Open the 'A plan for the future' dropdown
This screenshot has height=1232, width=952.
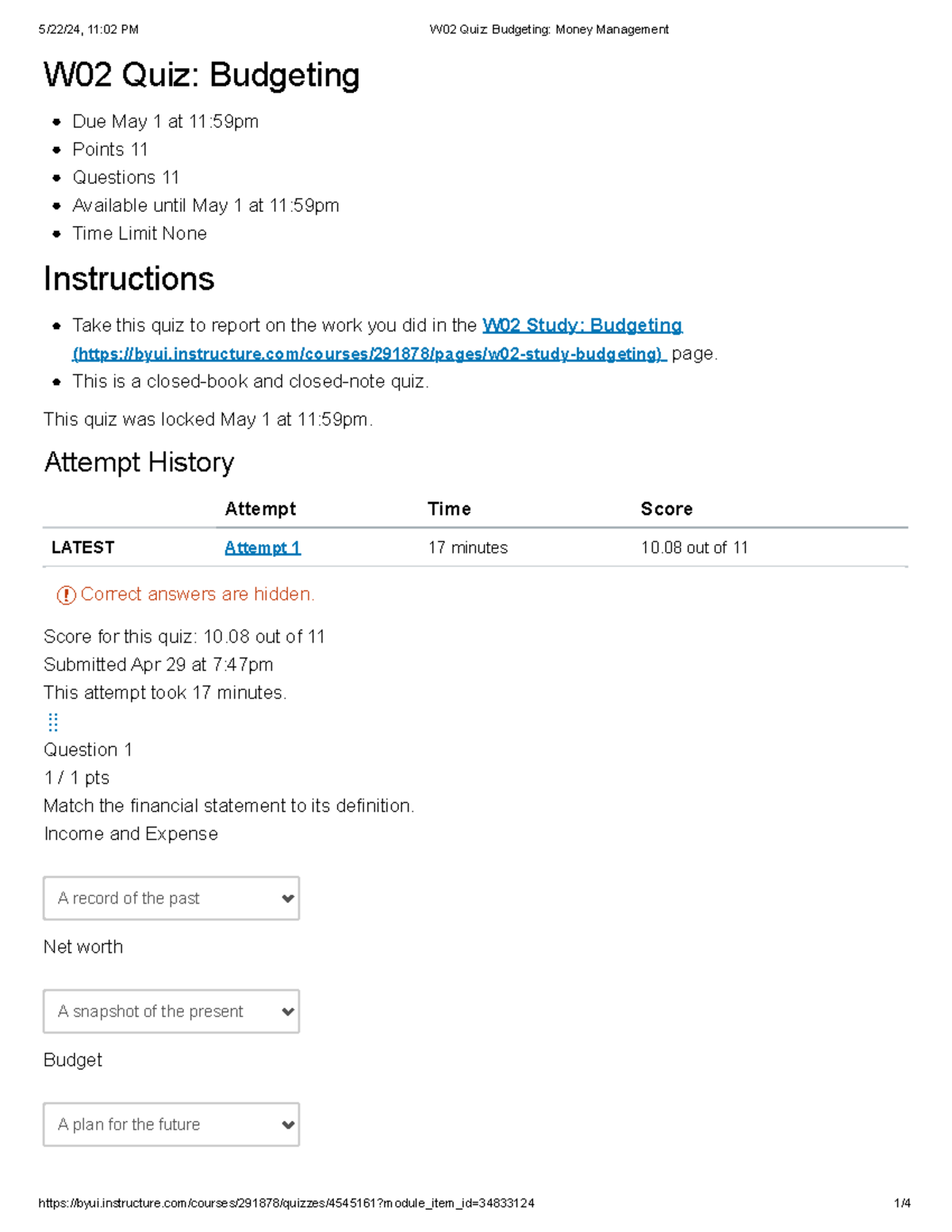(x=171, y=1124)
